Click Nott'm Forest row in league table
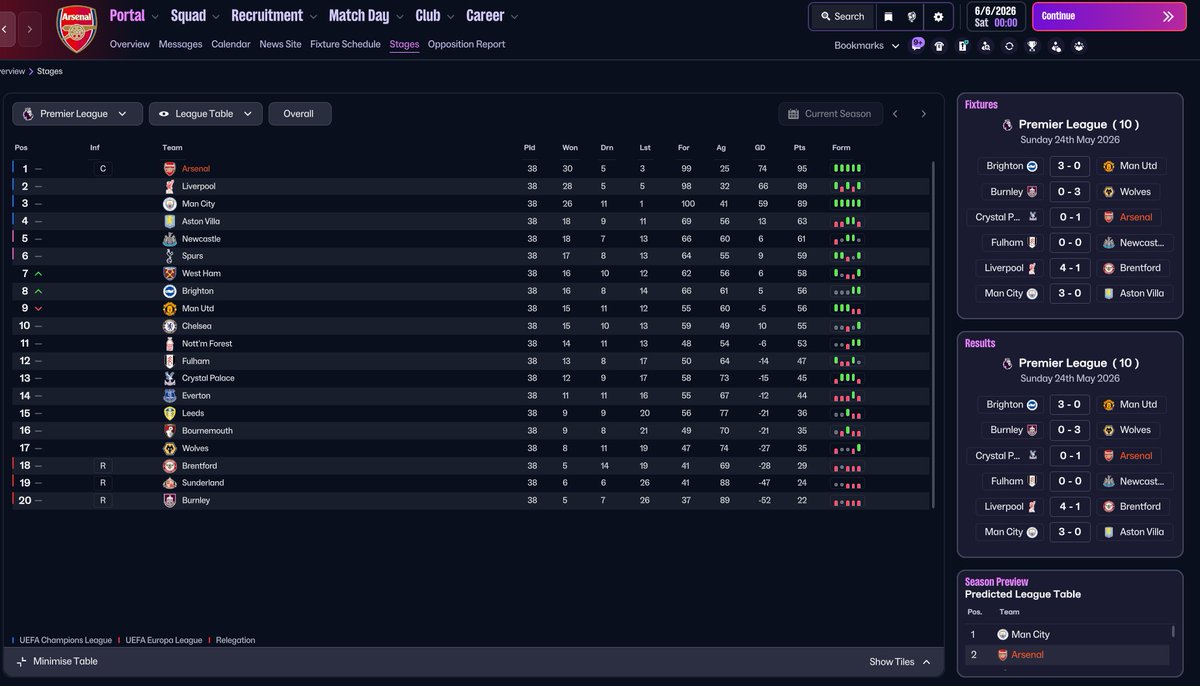The width and height of the screenshot is (1200, 686). [470, 343]
